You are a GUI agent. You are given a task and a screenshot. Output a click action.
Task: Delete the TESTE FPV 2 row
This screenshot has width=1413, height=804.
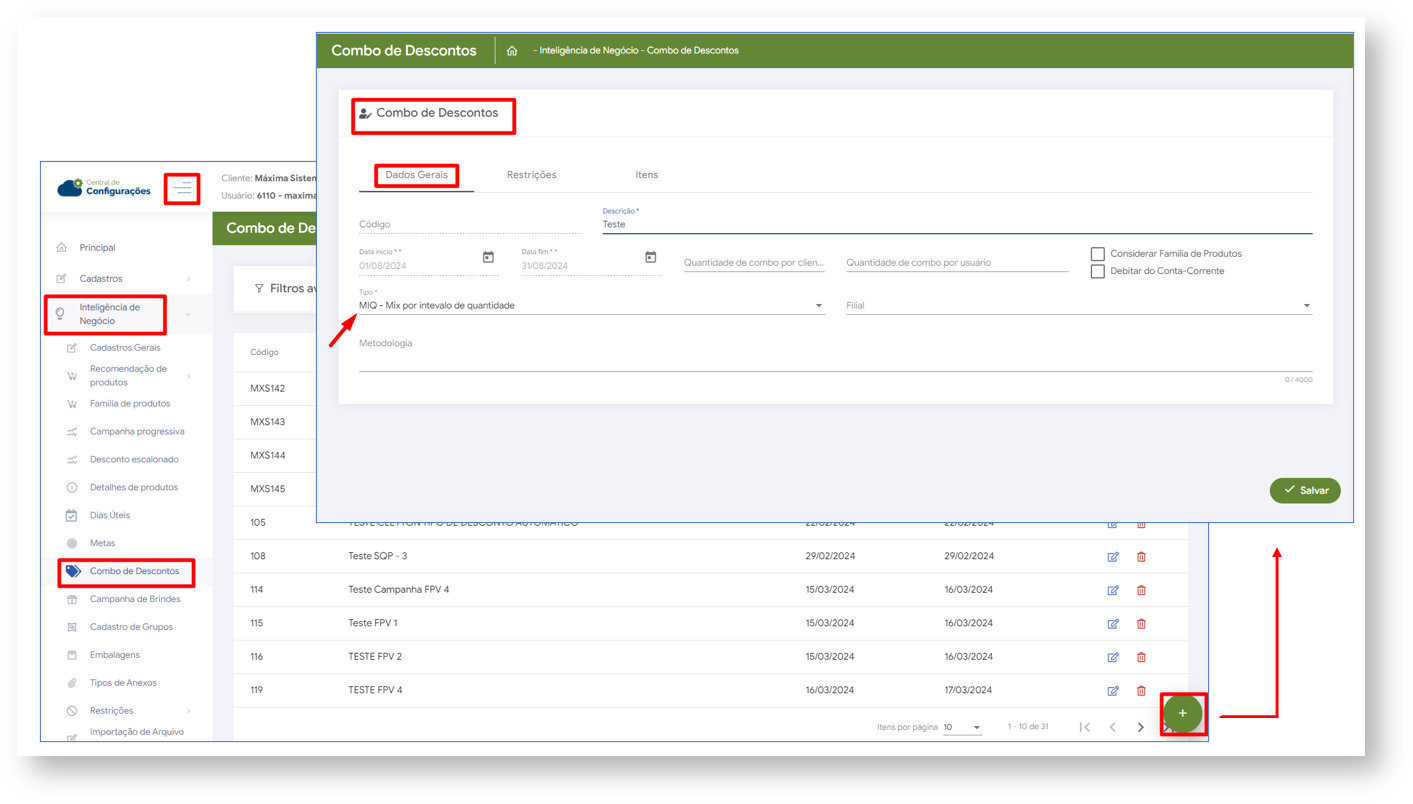pyautogui.click(x=1141, y=657)
